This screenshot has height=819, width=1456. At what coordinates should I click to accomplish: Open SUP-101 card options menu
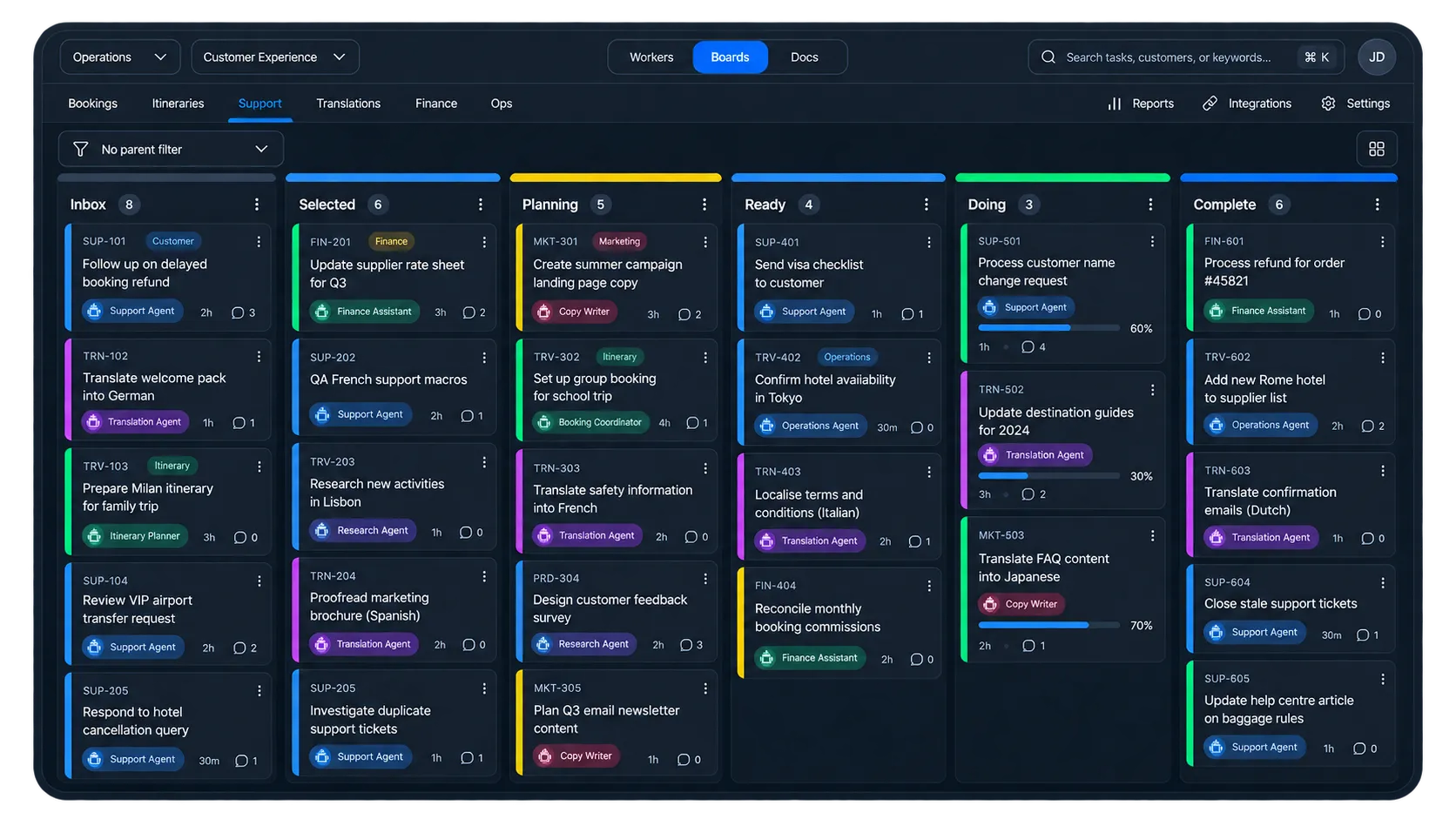pos(259,241)
